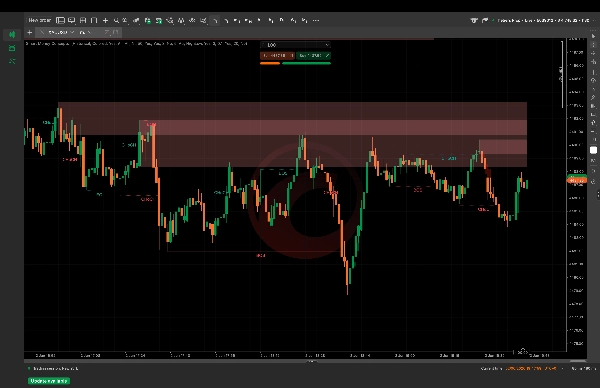Open the chart layout icon beside New order

click(x=60, y=20)
